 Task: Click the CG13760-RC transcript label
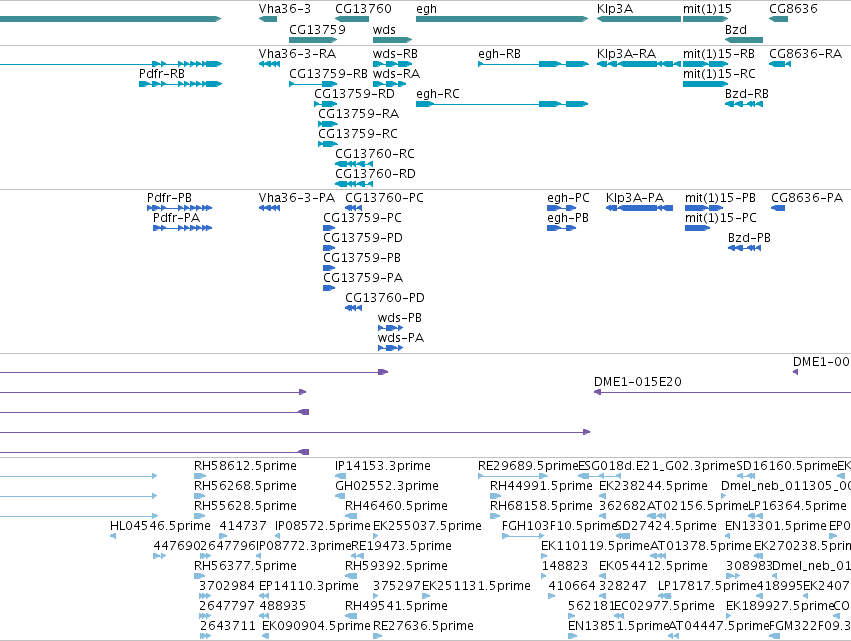pos(374,154)
